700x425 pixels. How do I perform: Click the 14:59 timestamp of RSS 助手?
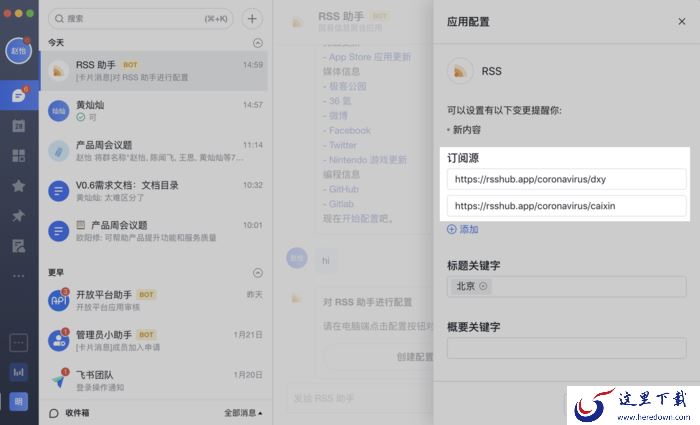(x=253, y=65)
